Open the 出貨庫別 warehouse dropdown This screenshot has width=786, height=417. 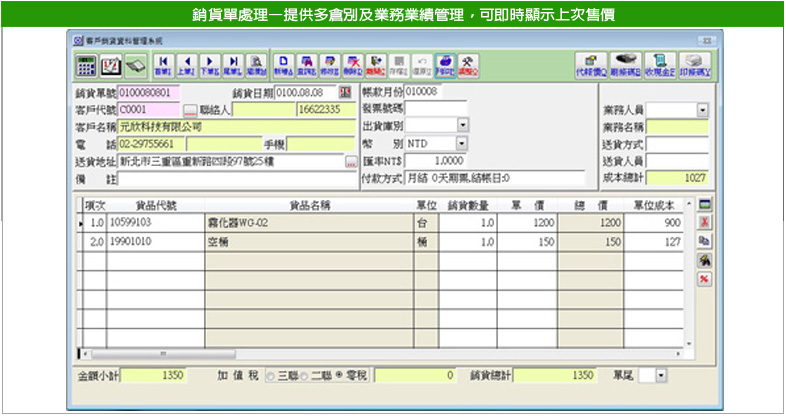pos(462,126)
